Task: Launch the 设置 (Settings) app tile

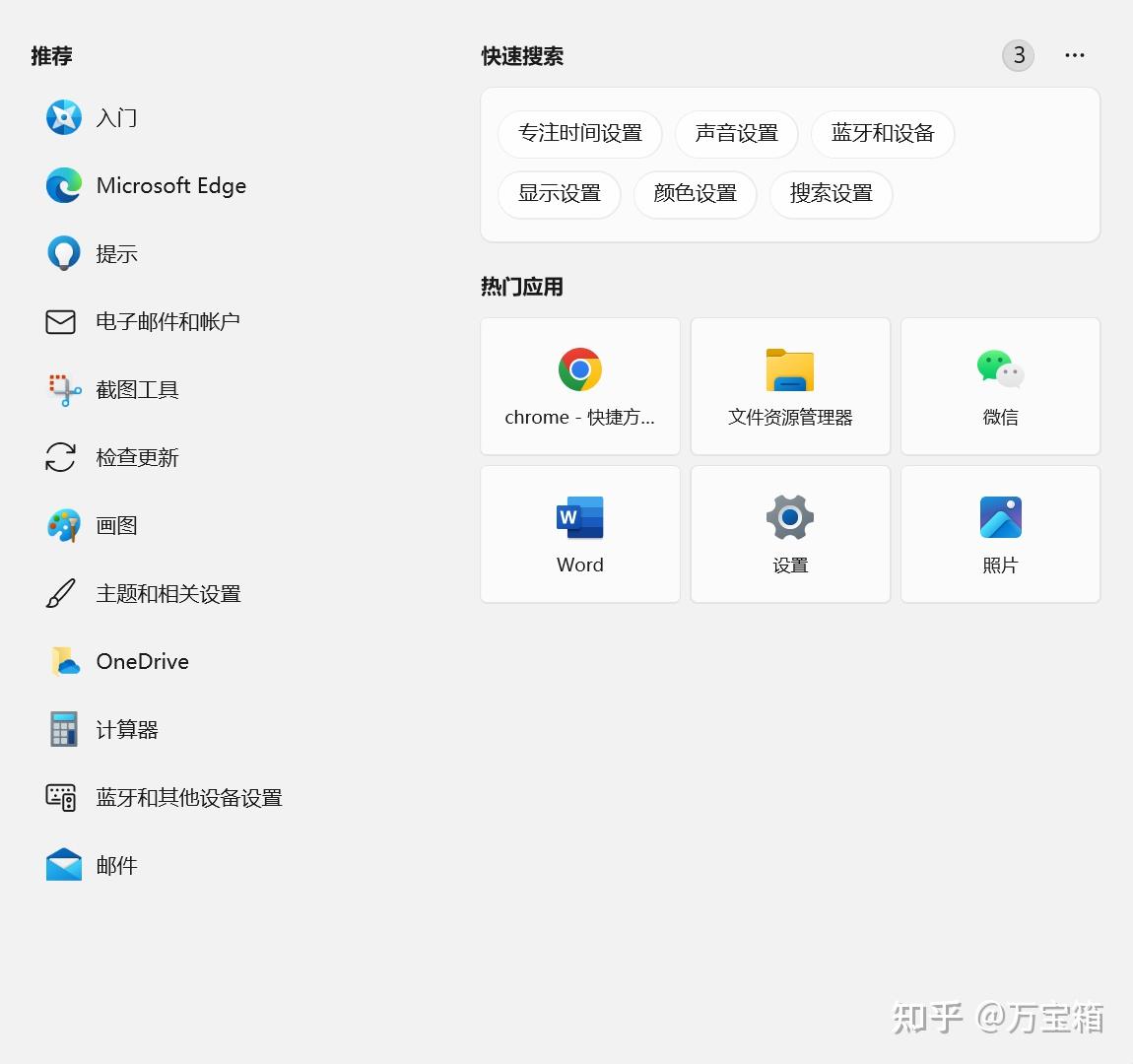Action: 790,534
